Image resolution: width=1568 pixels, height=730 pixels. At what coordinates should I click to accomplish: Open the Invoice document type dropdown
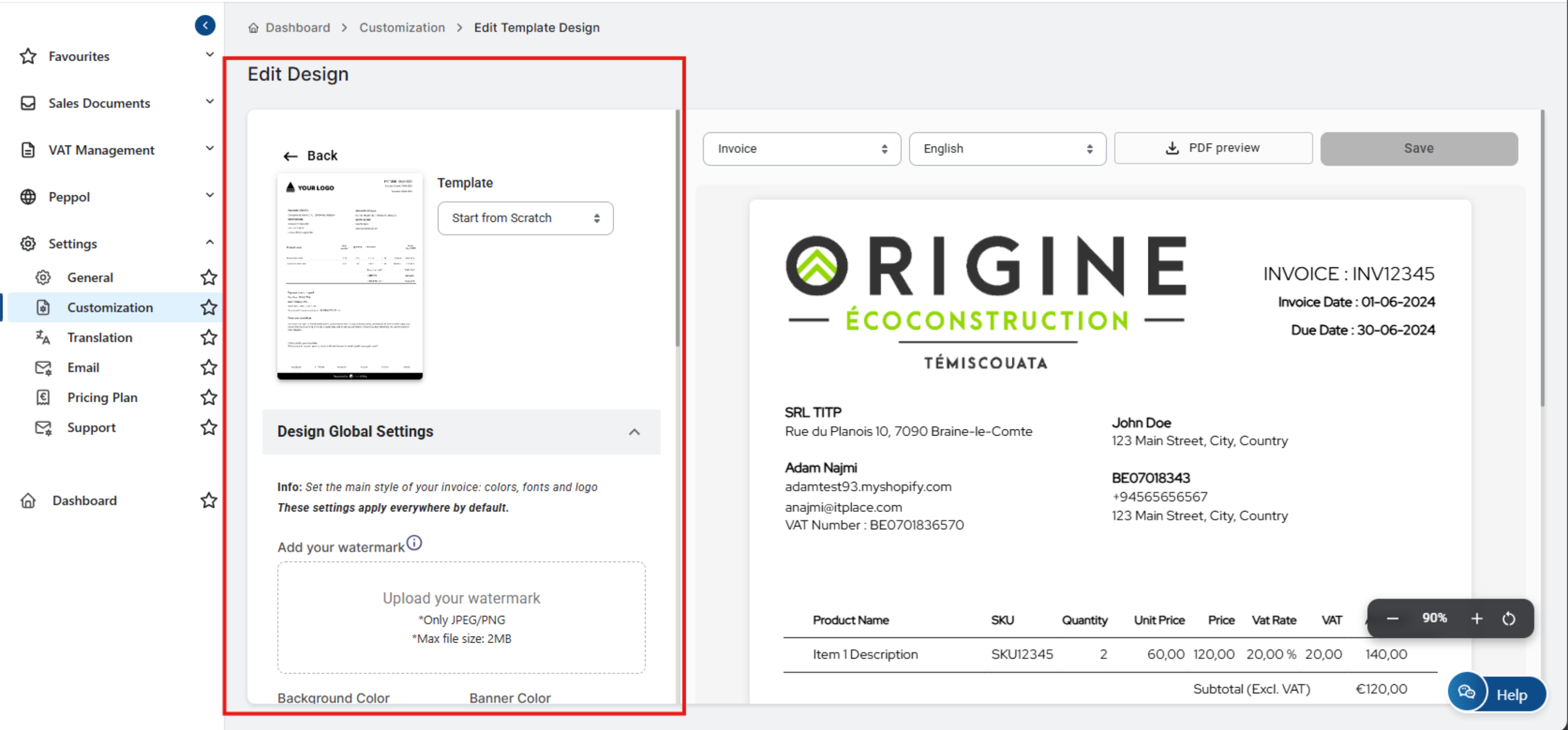click(x=801, y=148)
